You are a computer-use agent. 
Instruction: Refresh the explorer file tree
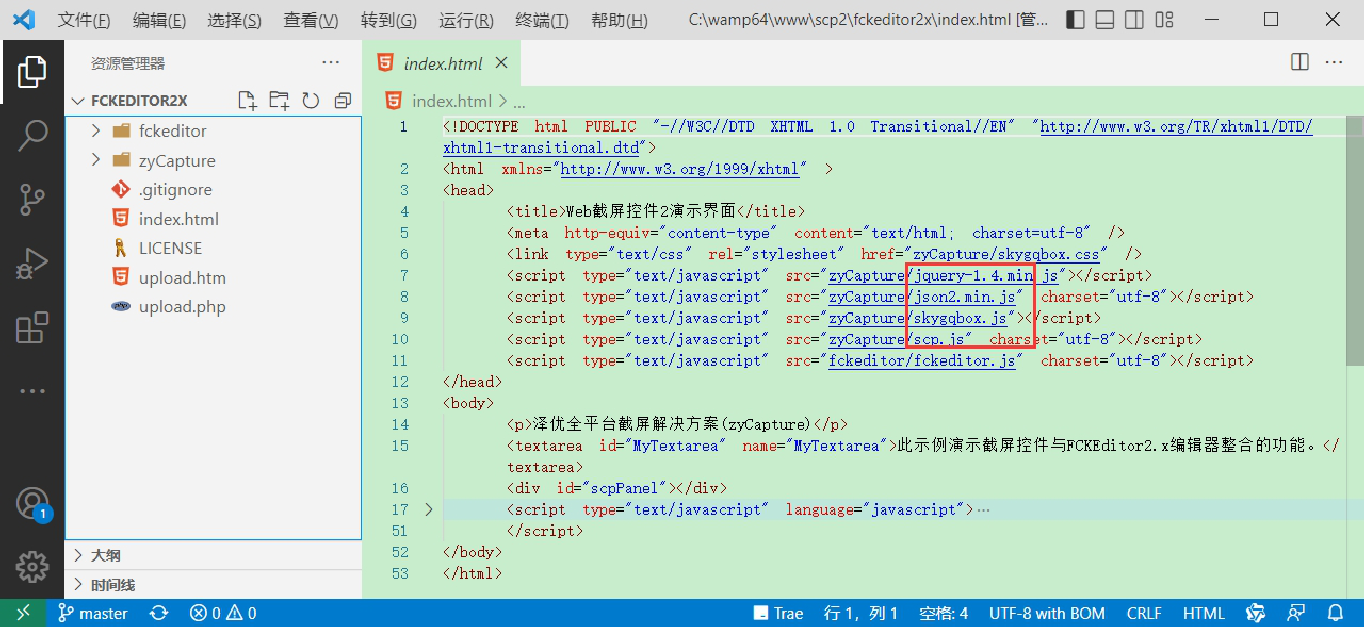click(311, 100)
